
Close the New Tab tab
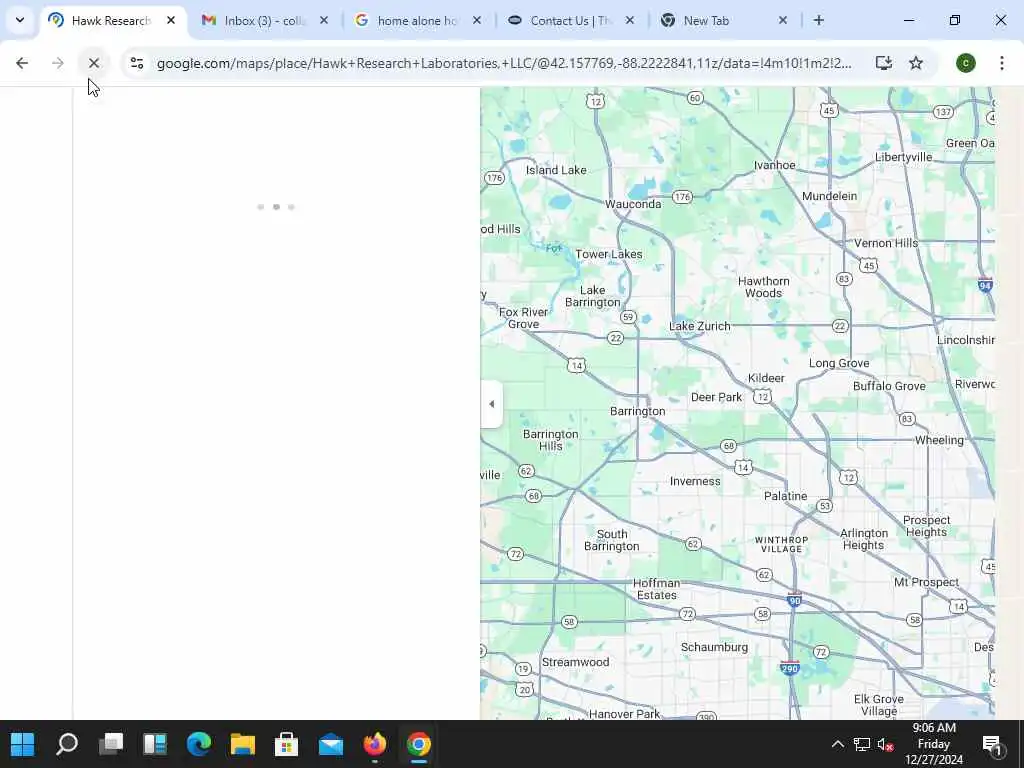[782, 20]
